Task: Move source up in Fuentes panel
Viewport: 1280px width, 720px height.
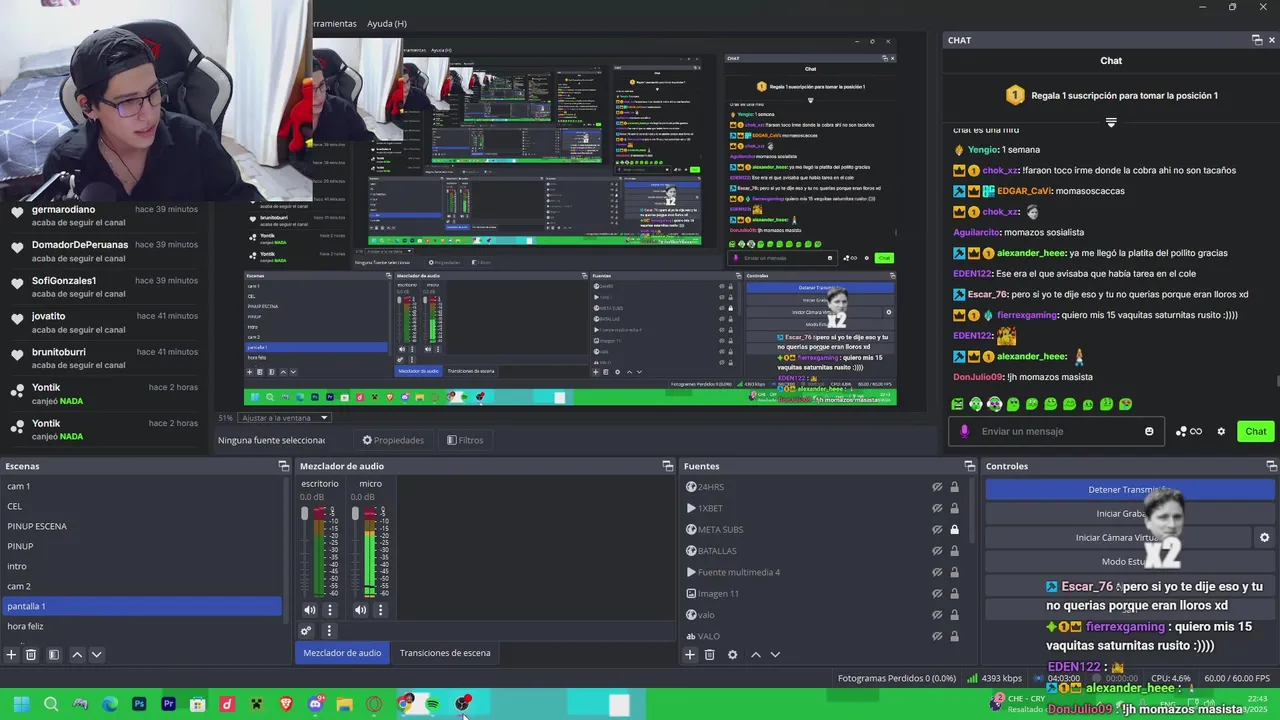Action: (756, 654)
